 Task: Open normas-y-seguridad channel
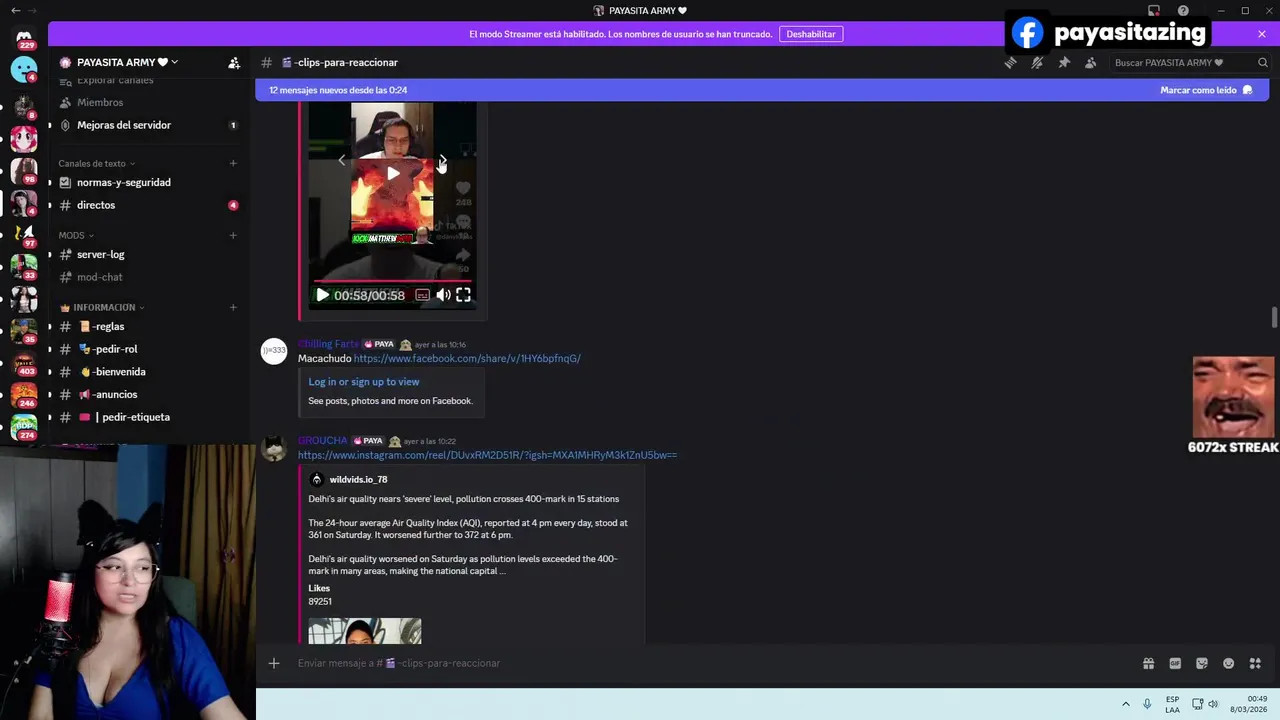coord(124,182)
